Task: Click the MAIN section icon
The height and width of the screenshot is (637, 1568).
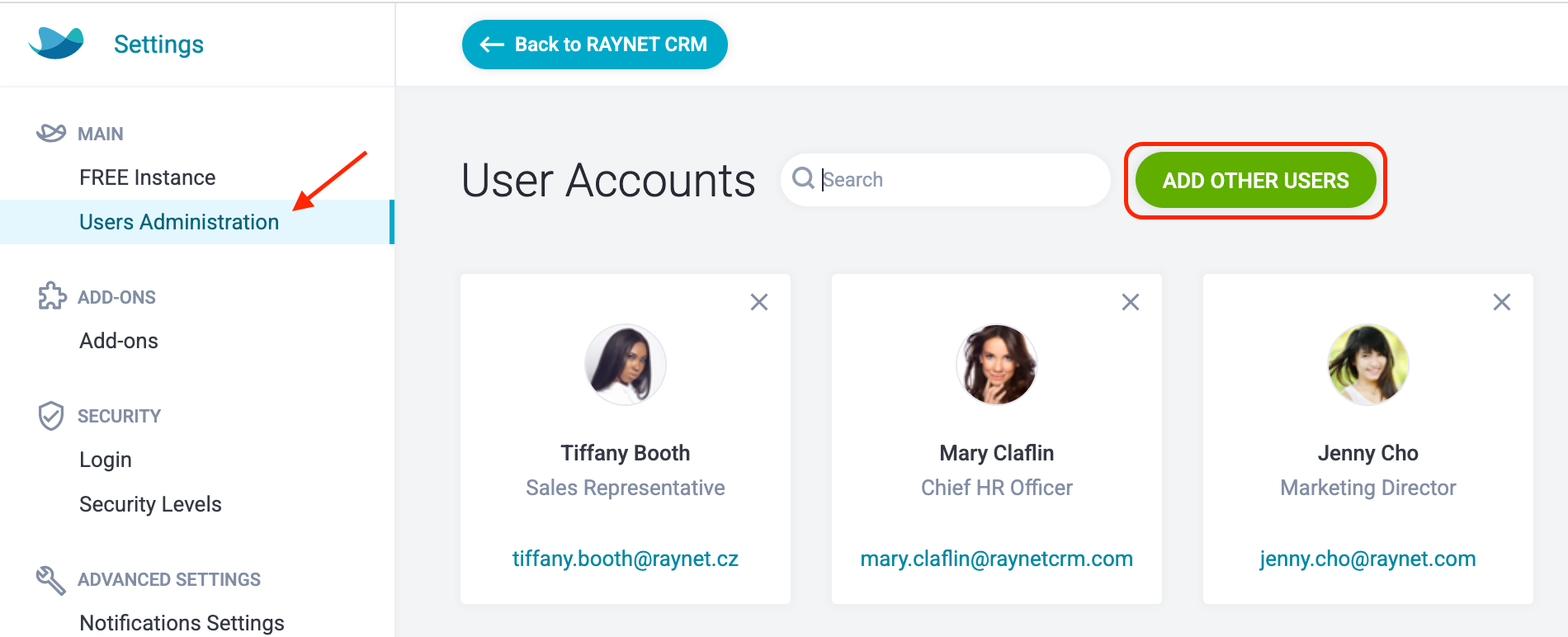Action: click(51, 133)
